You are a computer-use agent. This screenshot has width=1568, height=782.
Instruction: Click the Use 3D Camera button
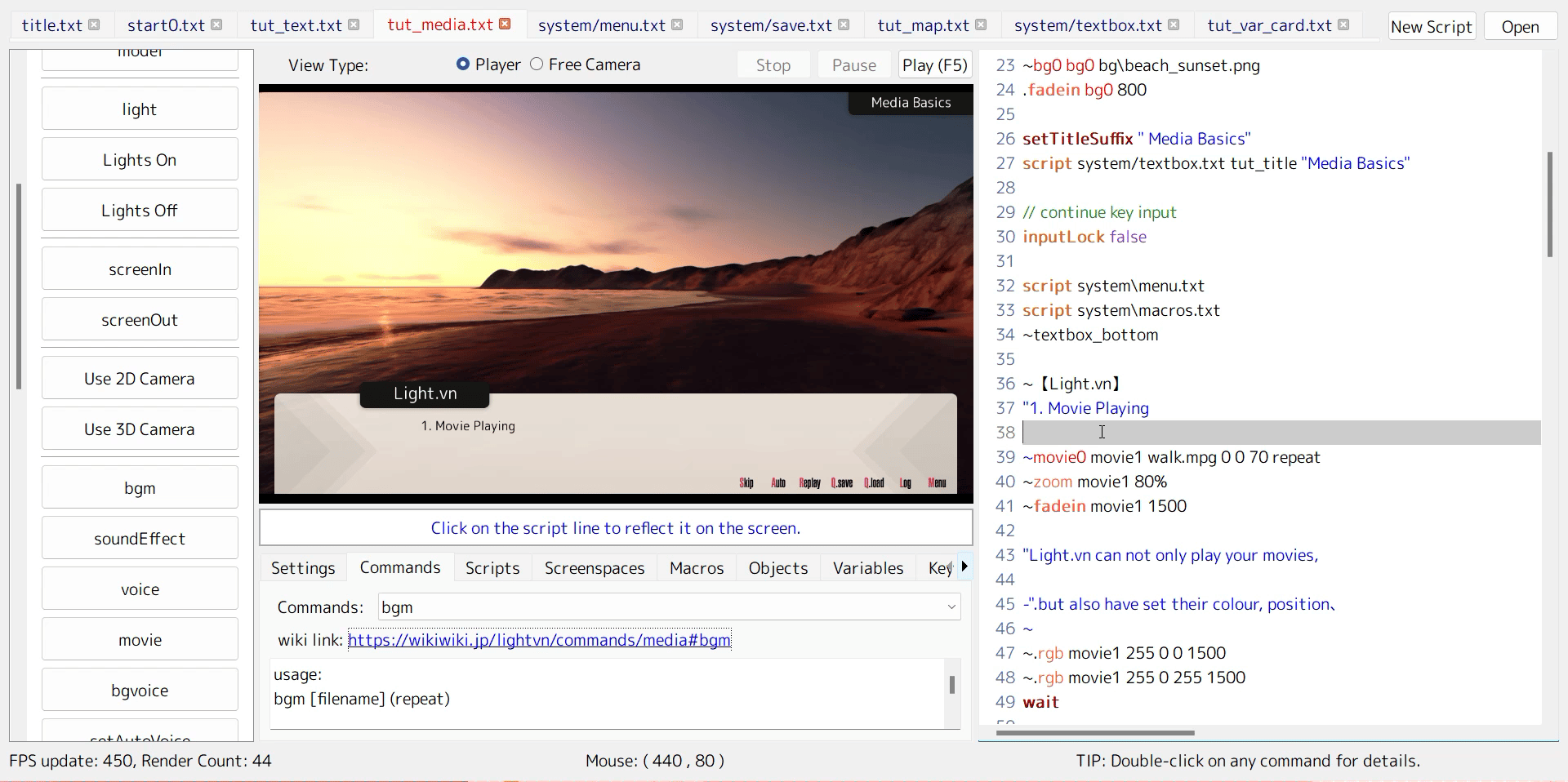[140, 429]
